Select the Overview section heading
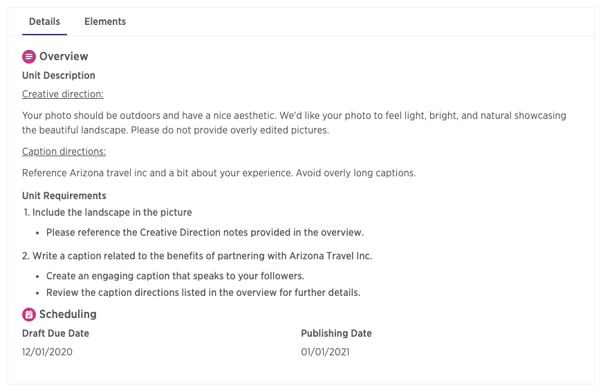Image resolution: width=603 pixels, height=392 pixels. [64, 57]
